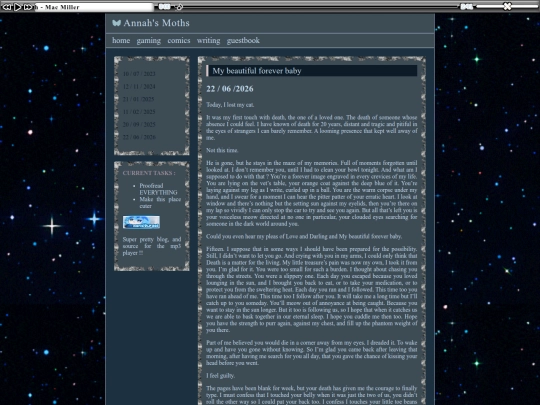Click the 'I feel guilty.' line
The image size is (540, 405).
[x=220, y=376]
